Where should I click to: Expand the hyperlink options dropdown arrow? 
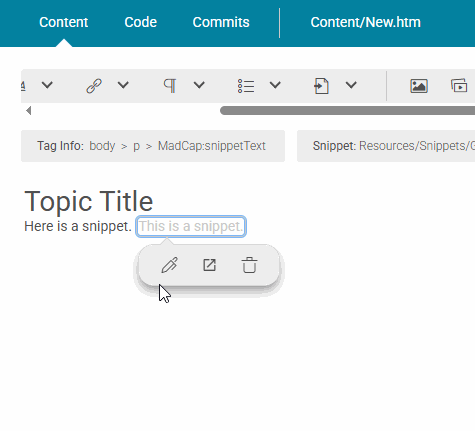[123, 85]
